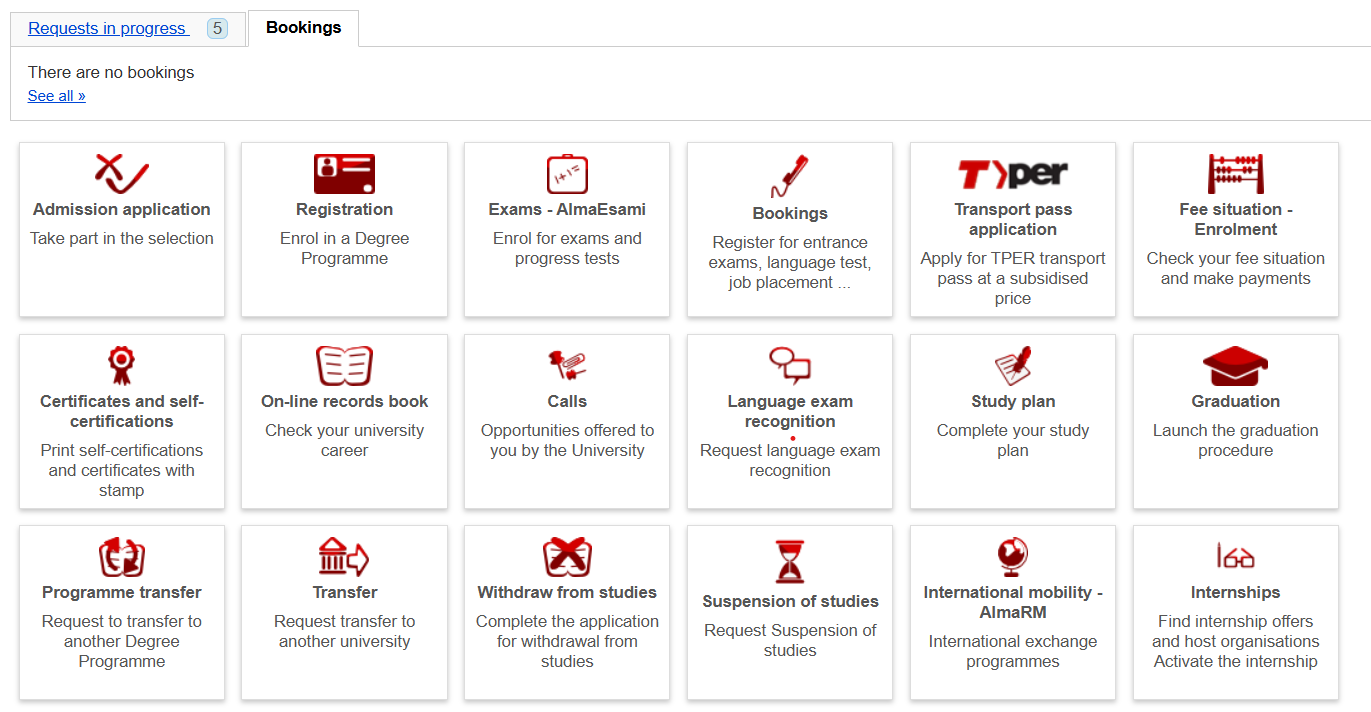This screenshot has height=712, width=1371.
Task: Open the Study plan heading link
Action: pos(1012,401)
